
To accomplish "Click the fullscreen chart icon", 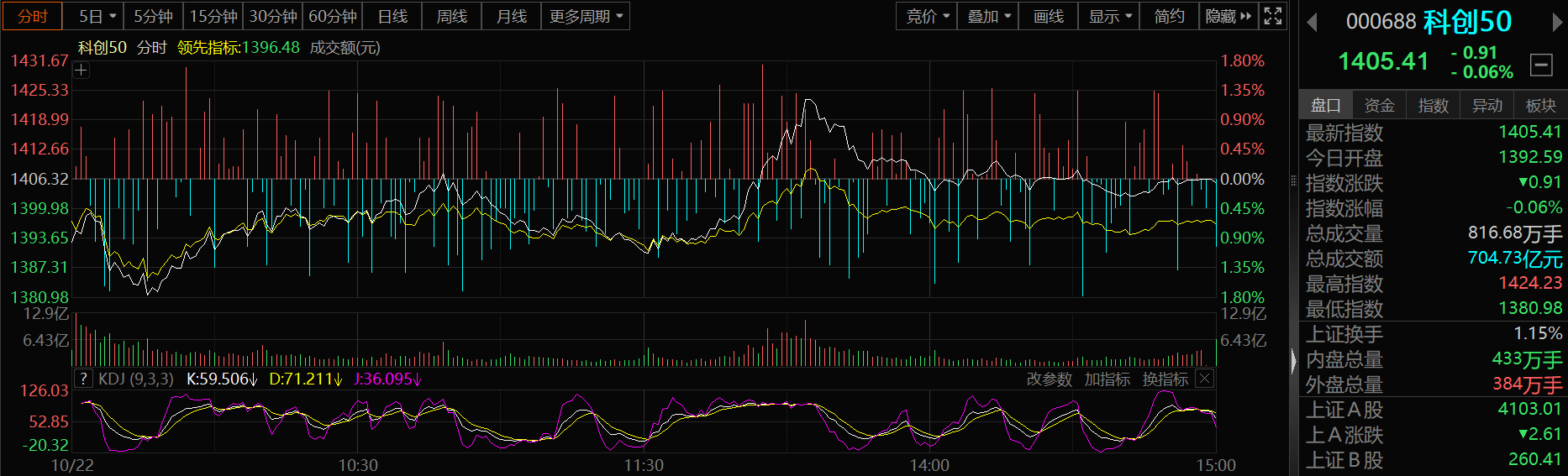I will point(1273,16).
